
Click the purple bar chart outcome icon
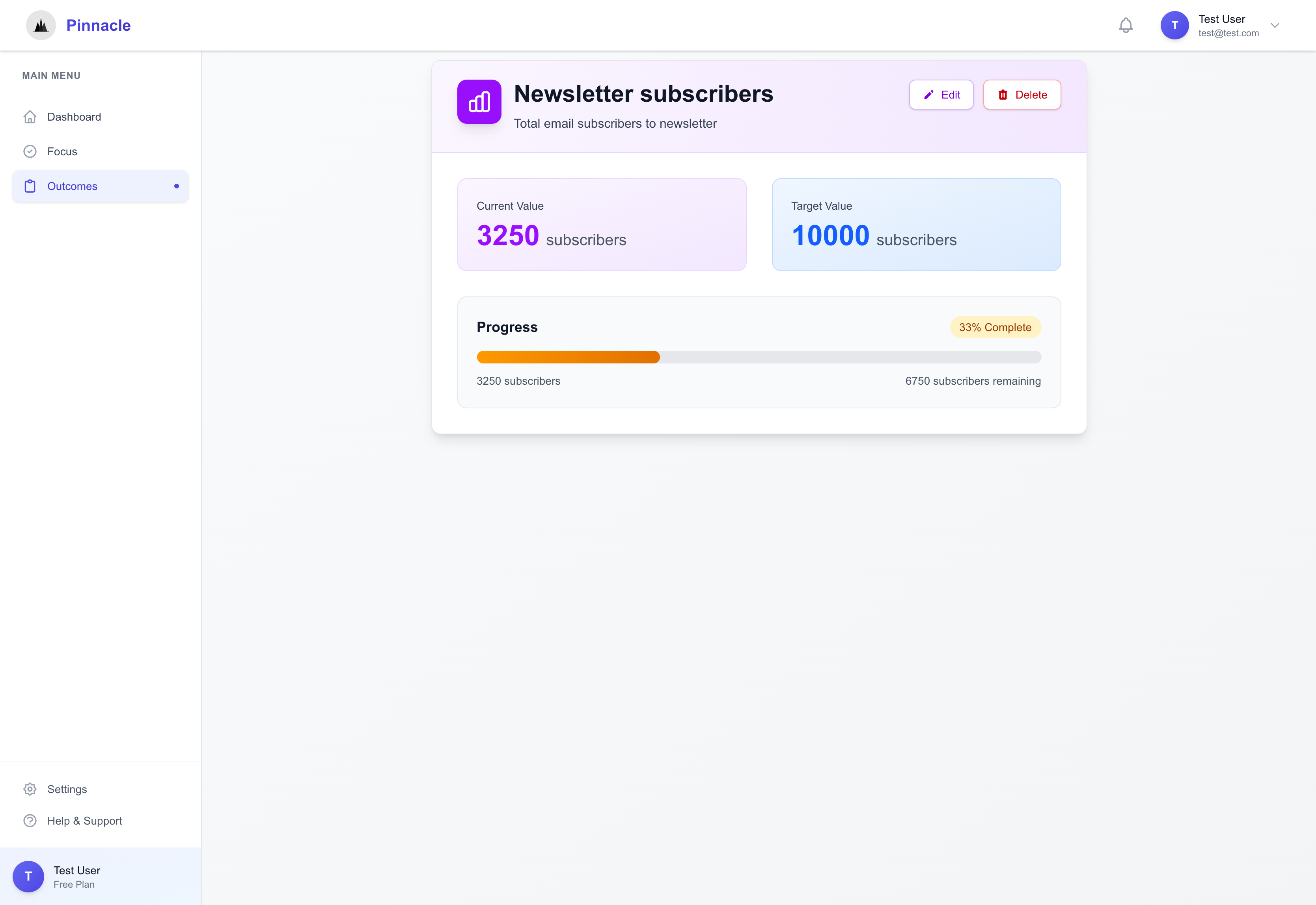click(x=479, y=102)
